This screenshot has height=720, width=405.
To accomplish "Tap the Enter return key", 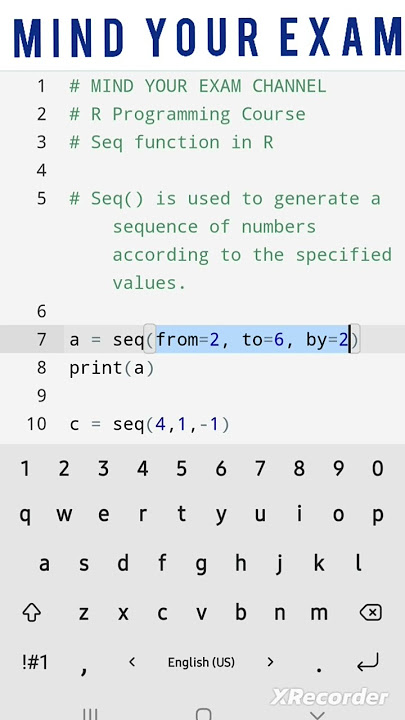I will coord(369,662).
